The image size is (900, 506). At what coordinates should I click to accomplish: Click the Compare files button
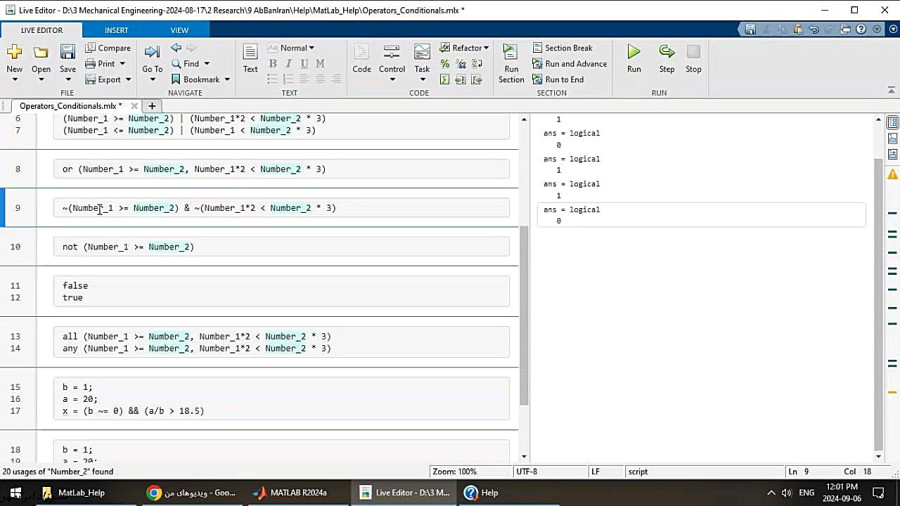[x=108, y=48]
